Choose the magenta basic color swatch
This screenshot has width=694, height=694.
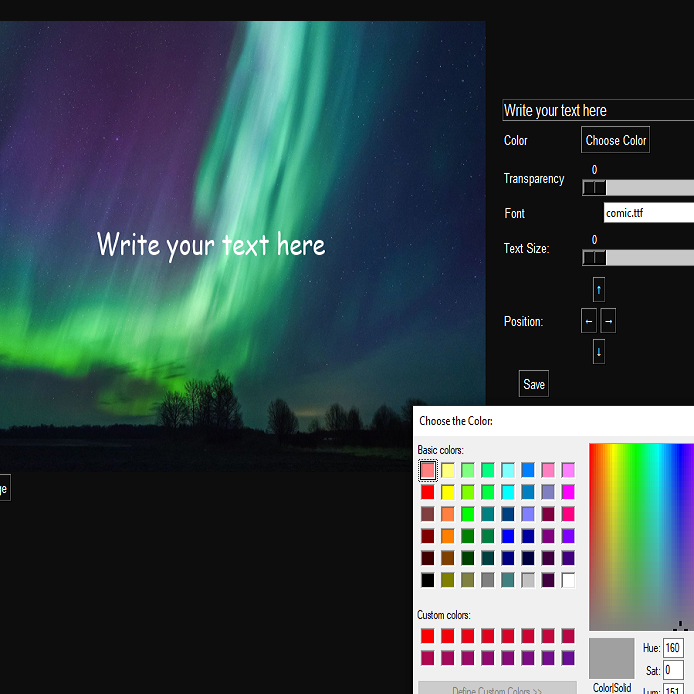[568, 492]
